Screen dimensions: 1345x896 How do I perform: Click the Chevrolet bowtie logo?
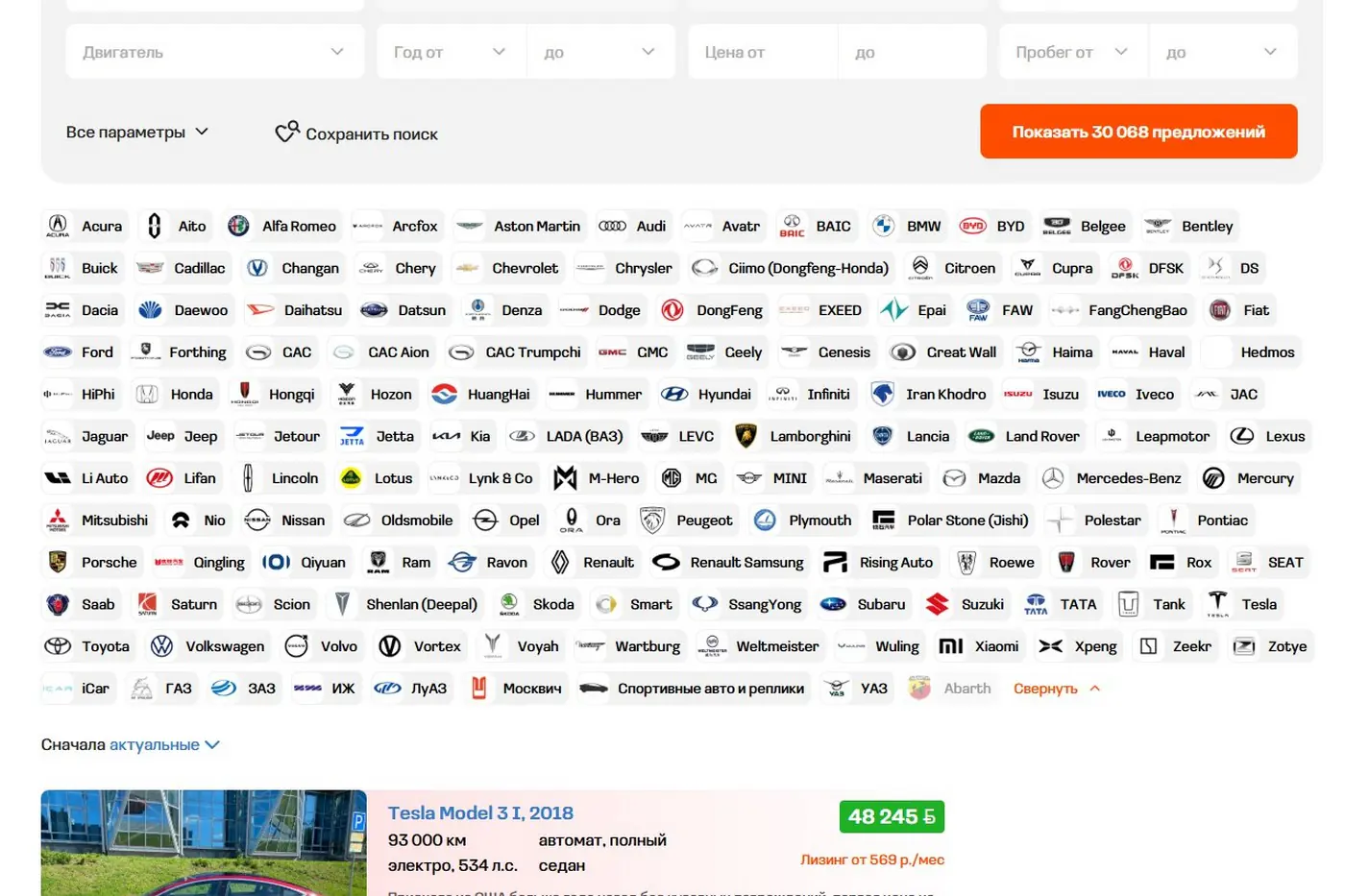tap(468, 268)
